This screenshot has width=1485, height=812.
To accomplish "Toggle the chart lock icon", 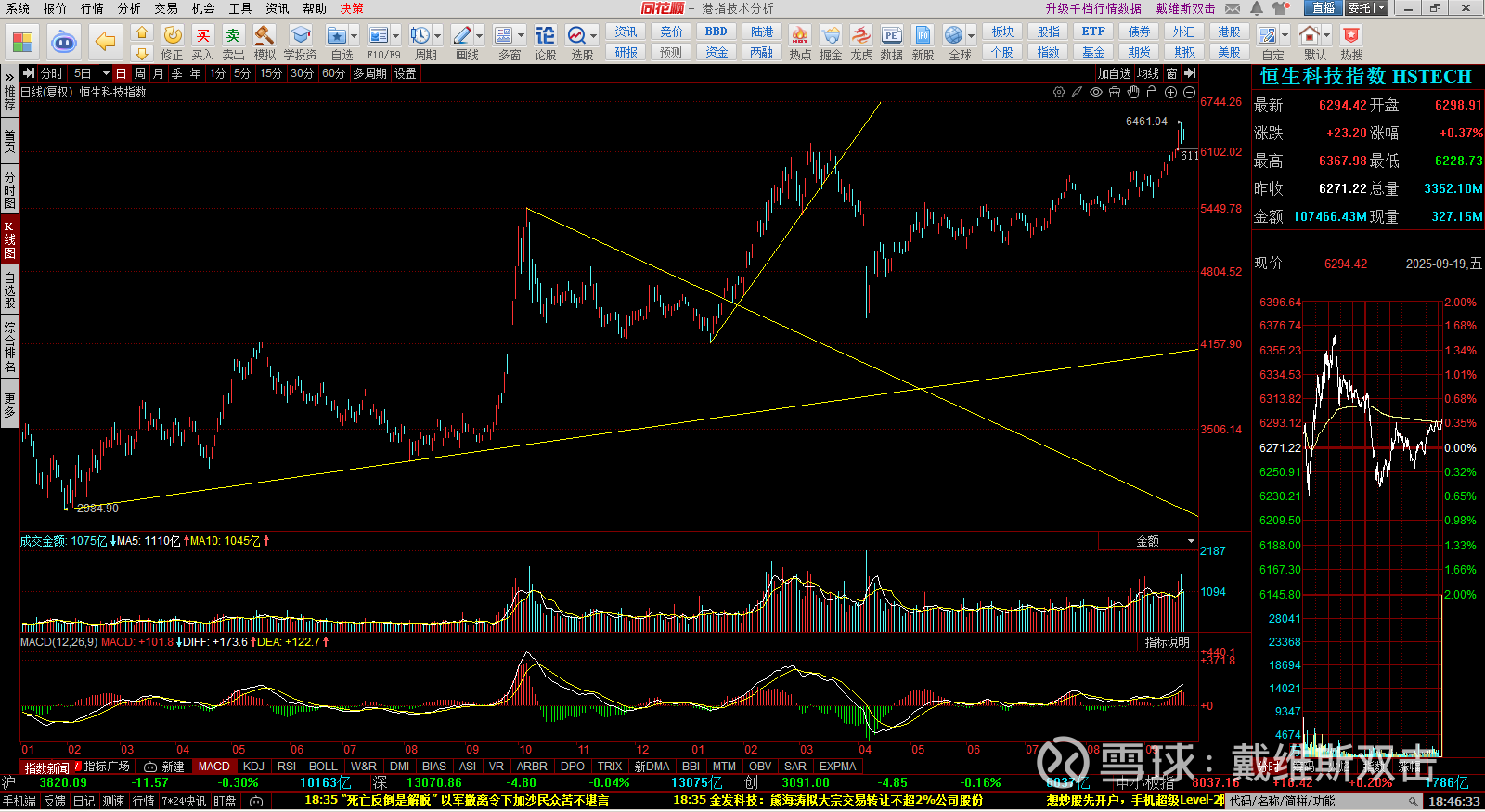I will 1152,92.
